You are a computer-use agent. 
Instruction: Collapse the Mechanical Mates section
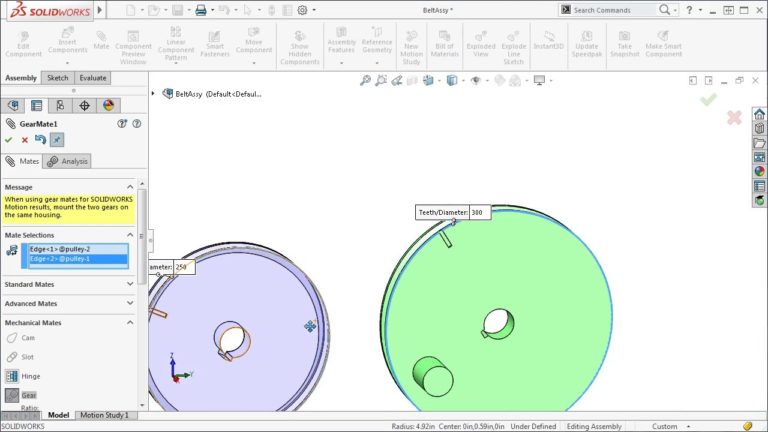(130, 322)
